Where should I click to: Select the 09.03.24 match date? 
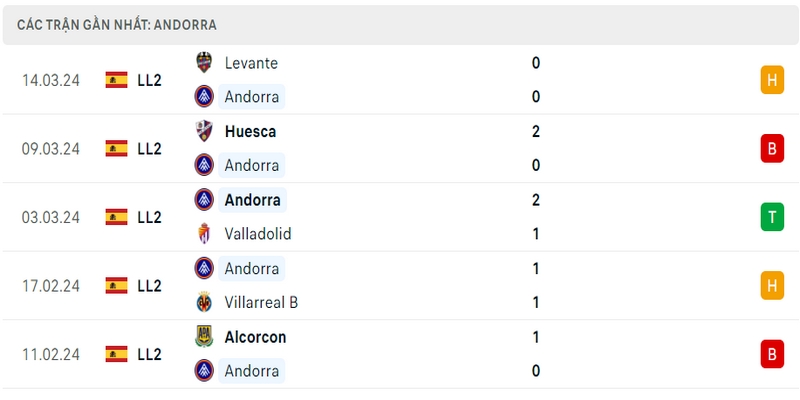pos(51,149)
